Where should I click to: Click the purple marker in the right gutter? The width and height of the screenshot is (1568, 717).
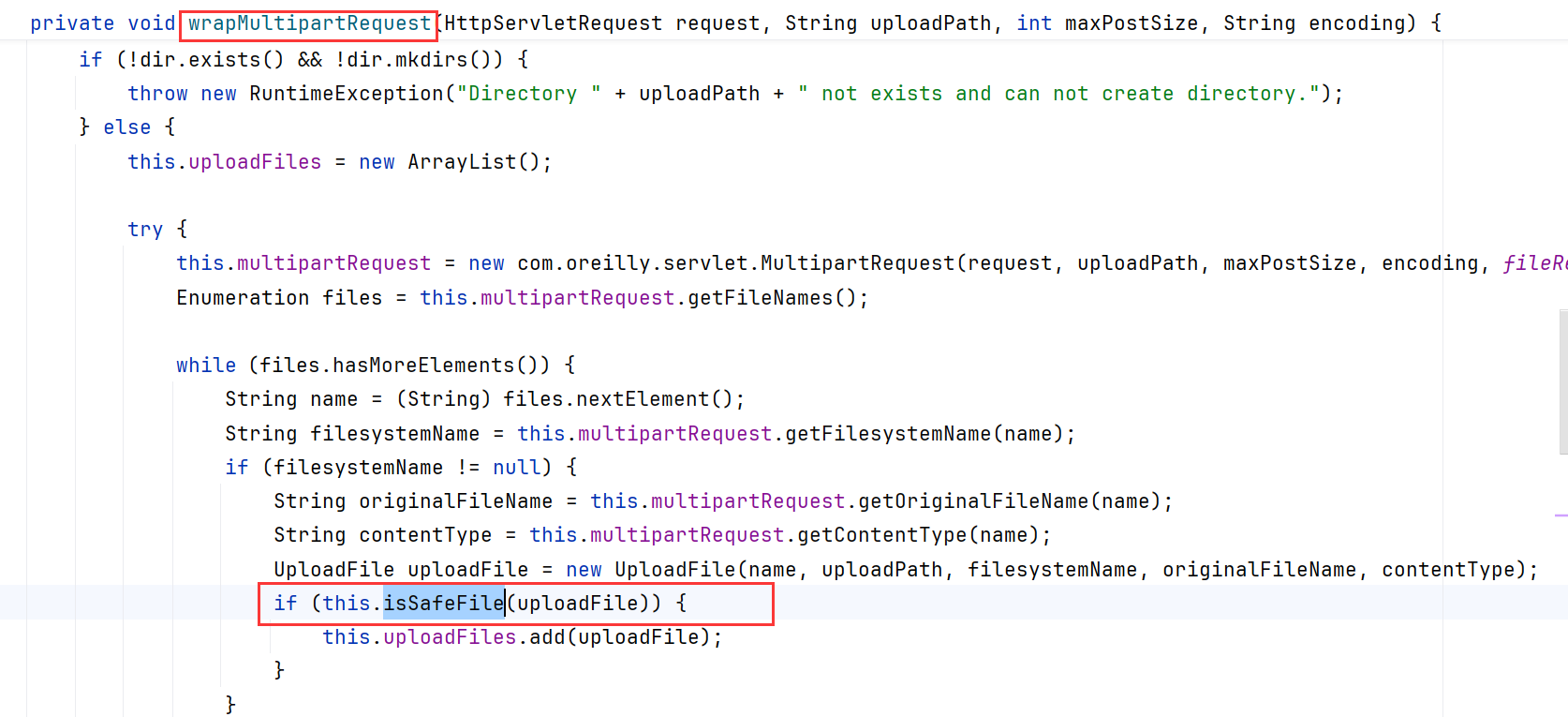click(x=1561, y=515)
